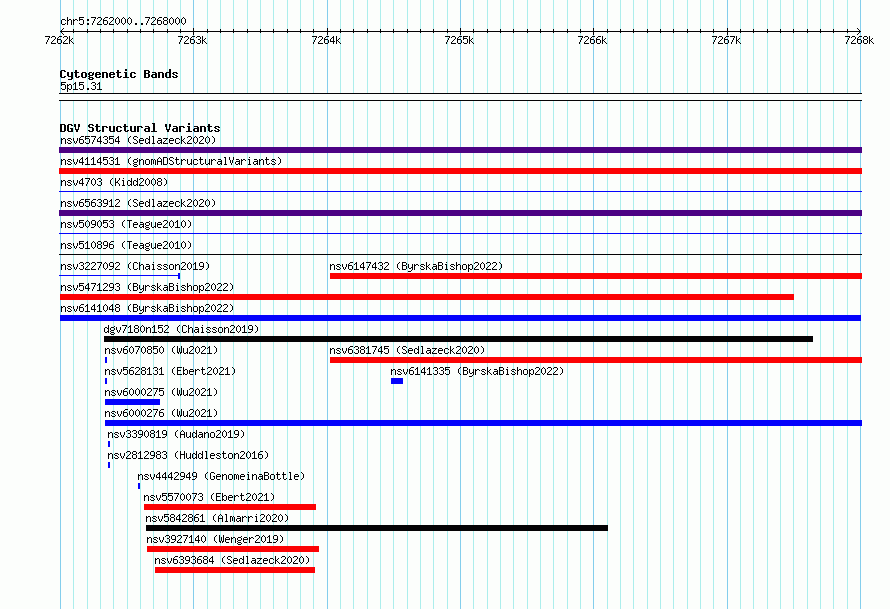Click the long blue bar of nsv6000276
This screenshot has height=609, width=890.
(x=484, y=423)
